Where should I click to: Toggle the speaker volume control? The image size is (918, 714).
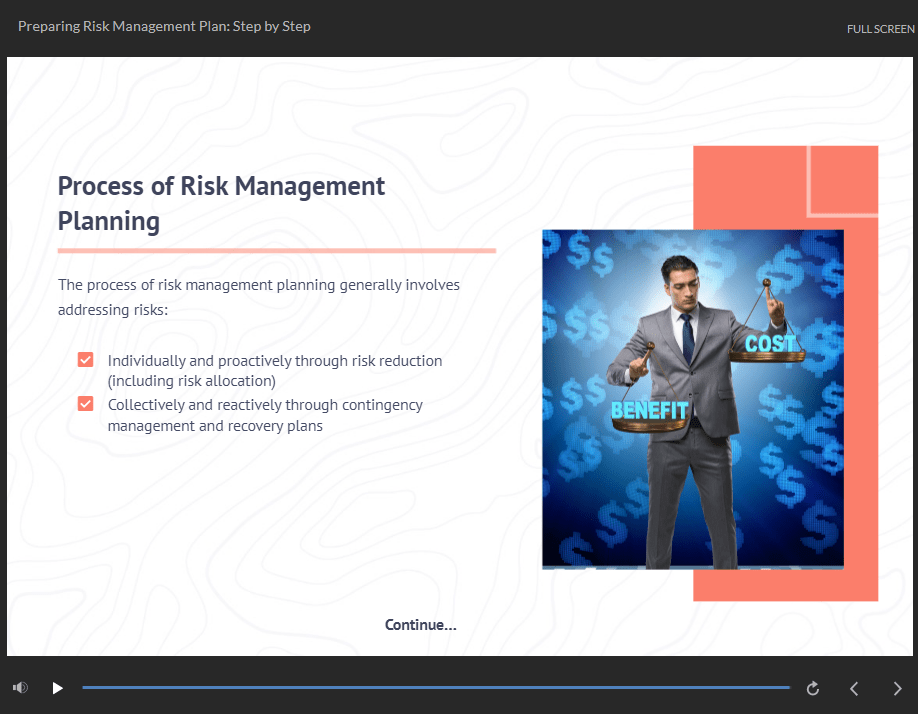pos(18,688)
